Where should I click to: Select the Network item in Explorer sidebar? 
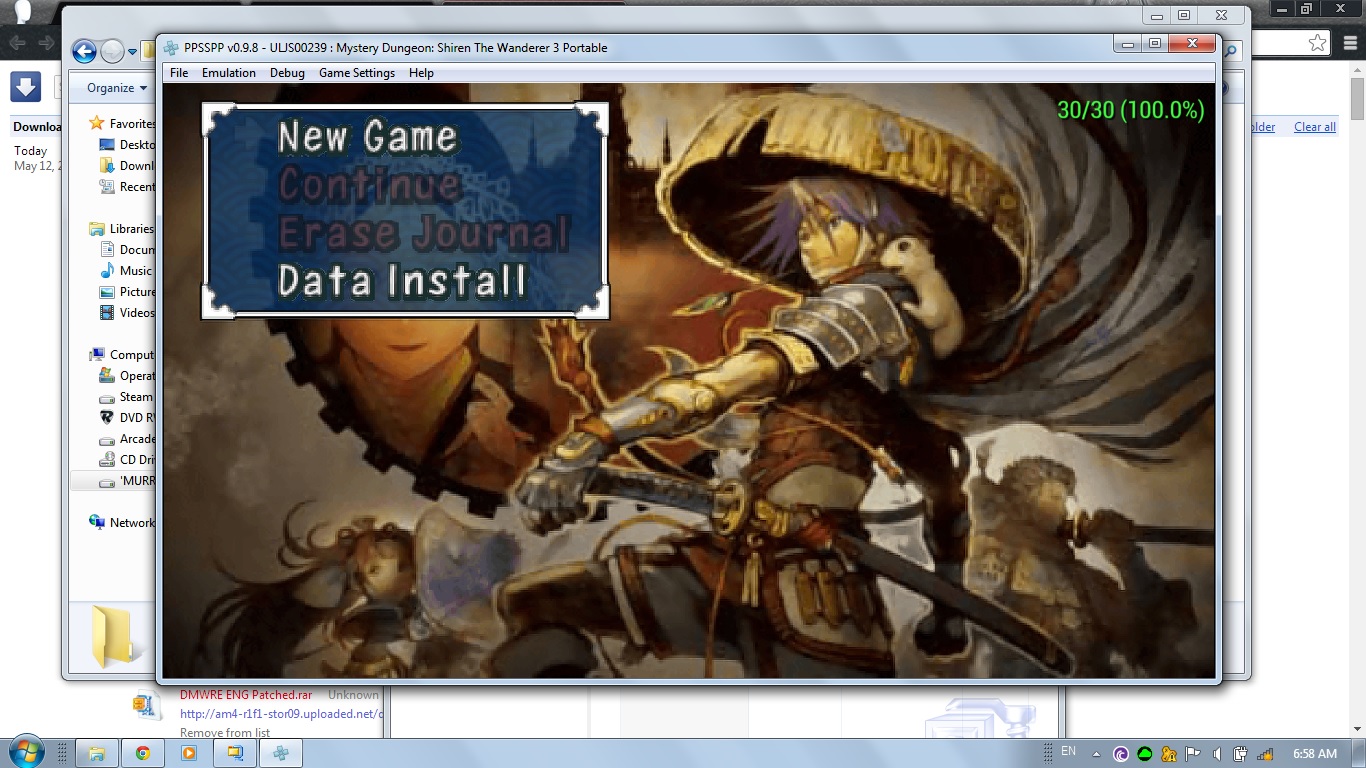click(131, 523)
